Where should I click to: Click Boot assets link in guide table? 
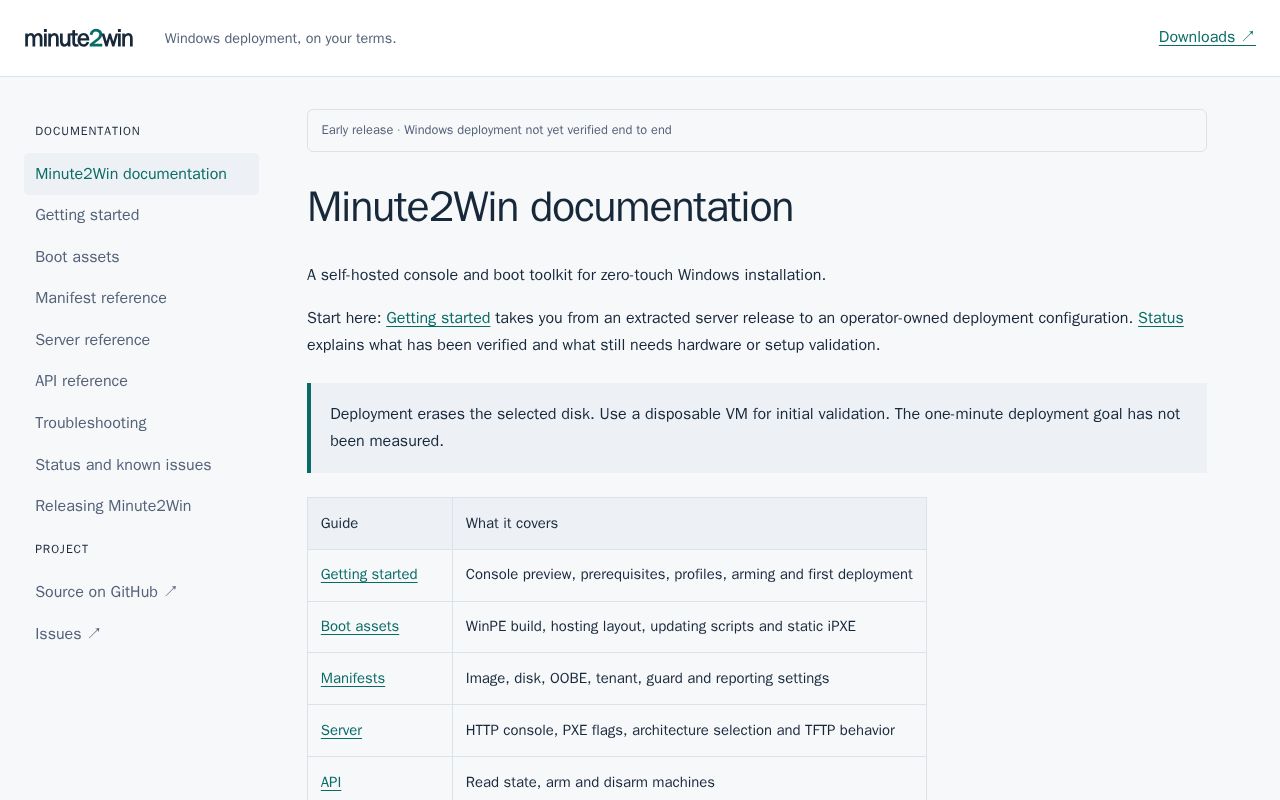(360, 626)
